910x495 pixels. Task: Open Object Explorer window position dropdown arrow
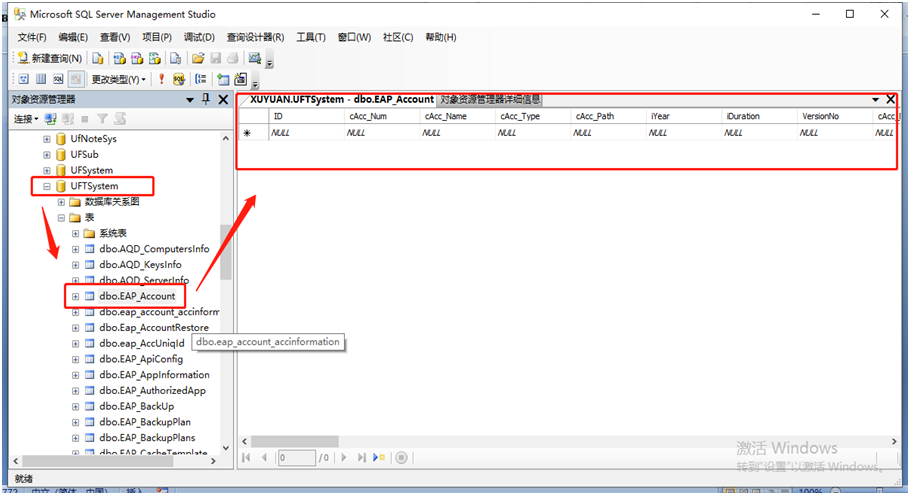tap(190, 100)
